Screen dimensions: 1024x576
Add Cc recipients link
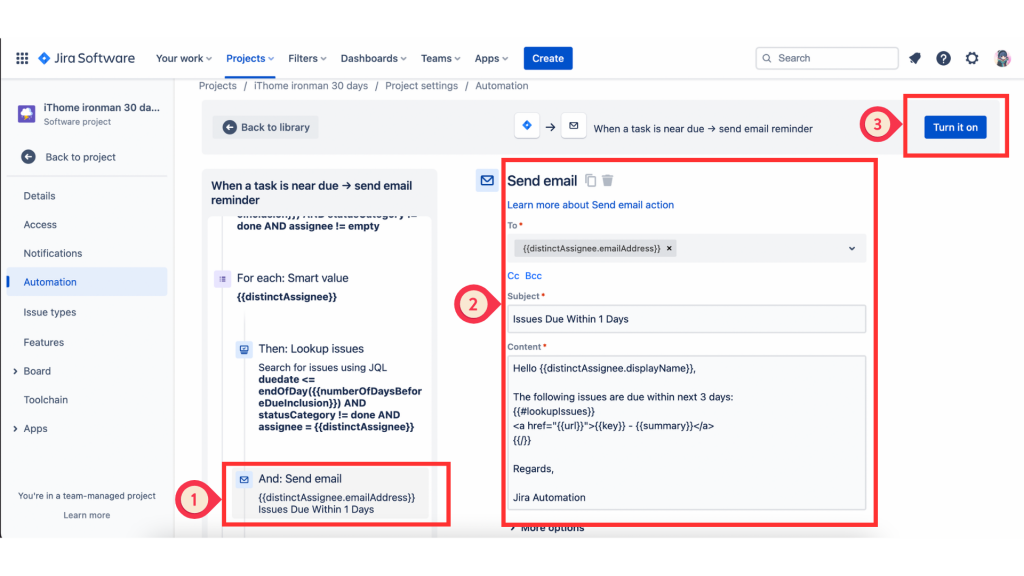(x=513, y=276)
